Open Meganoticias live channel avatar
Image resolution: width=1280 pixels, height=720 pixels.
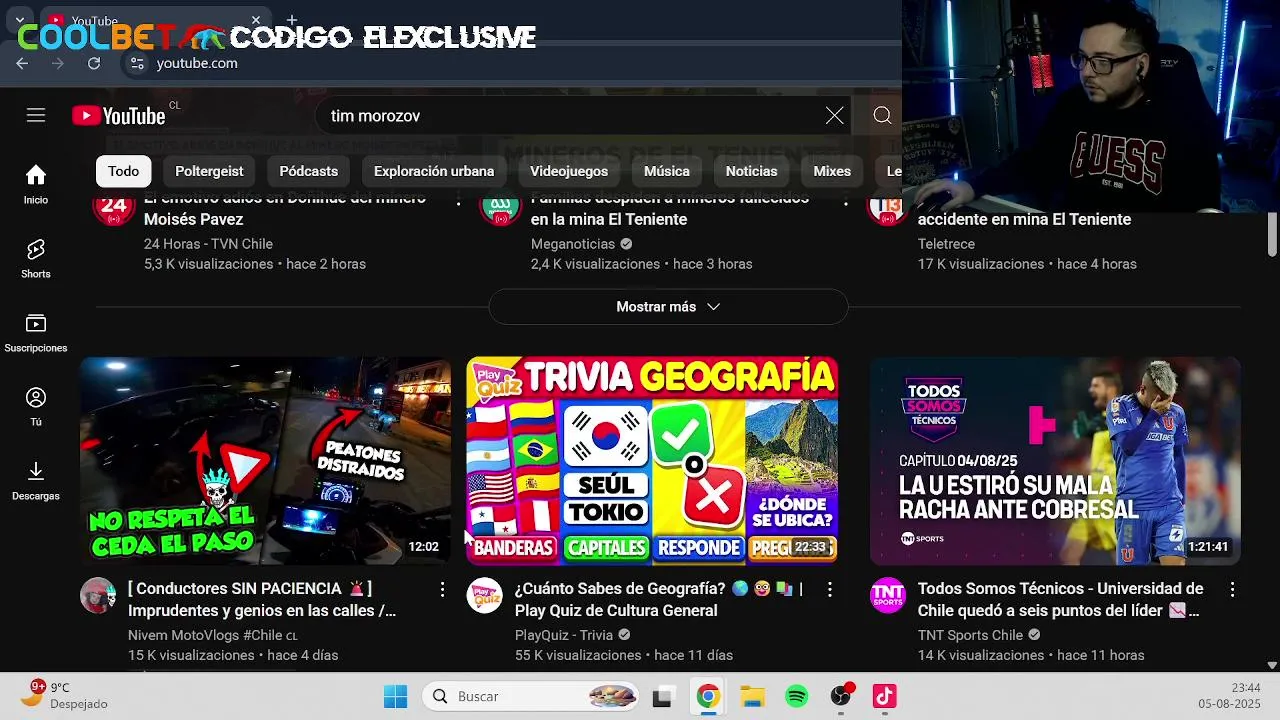coord(501,208)
